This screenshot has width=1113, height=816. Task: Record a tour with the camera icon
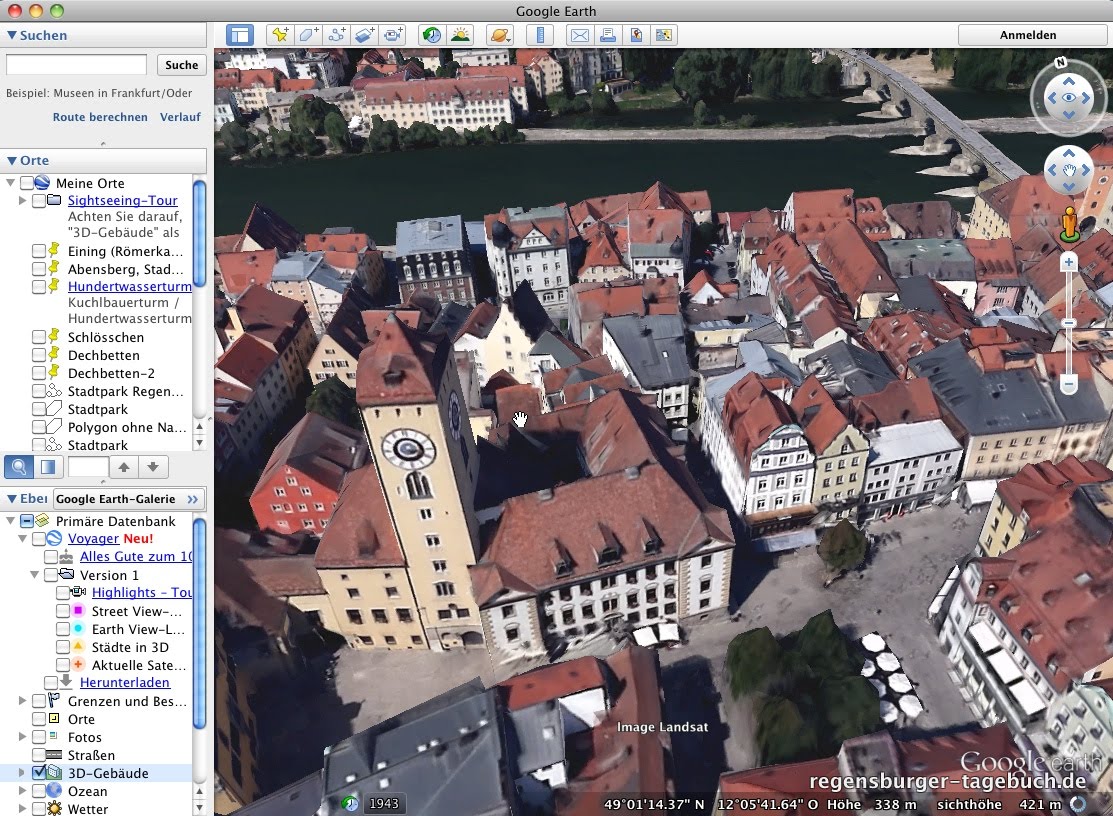click(393, 35)
